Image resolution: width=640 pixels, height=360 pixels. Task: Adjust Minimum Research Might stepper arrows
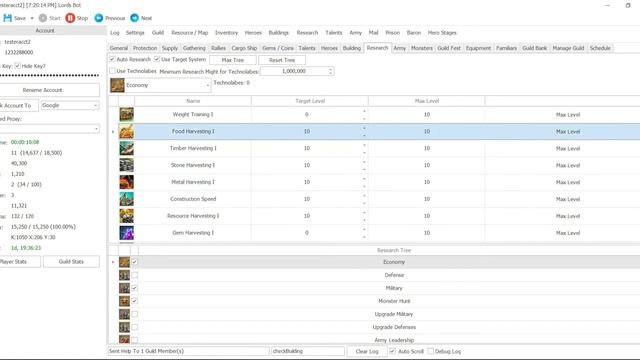[330, 71]
